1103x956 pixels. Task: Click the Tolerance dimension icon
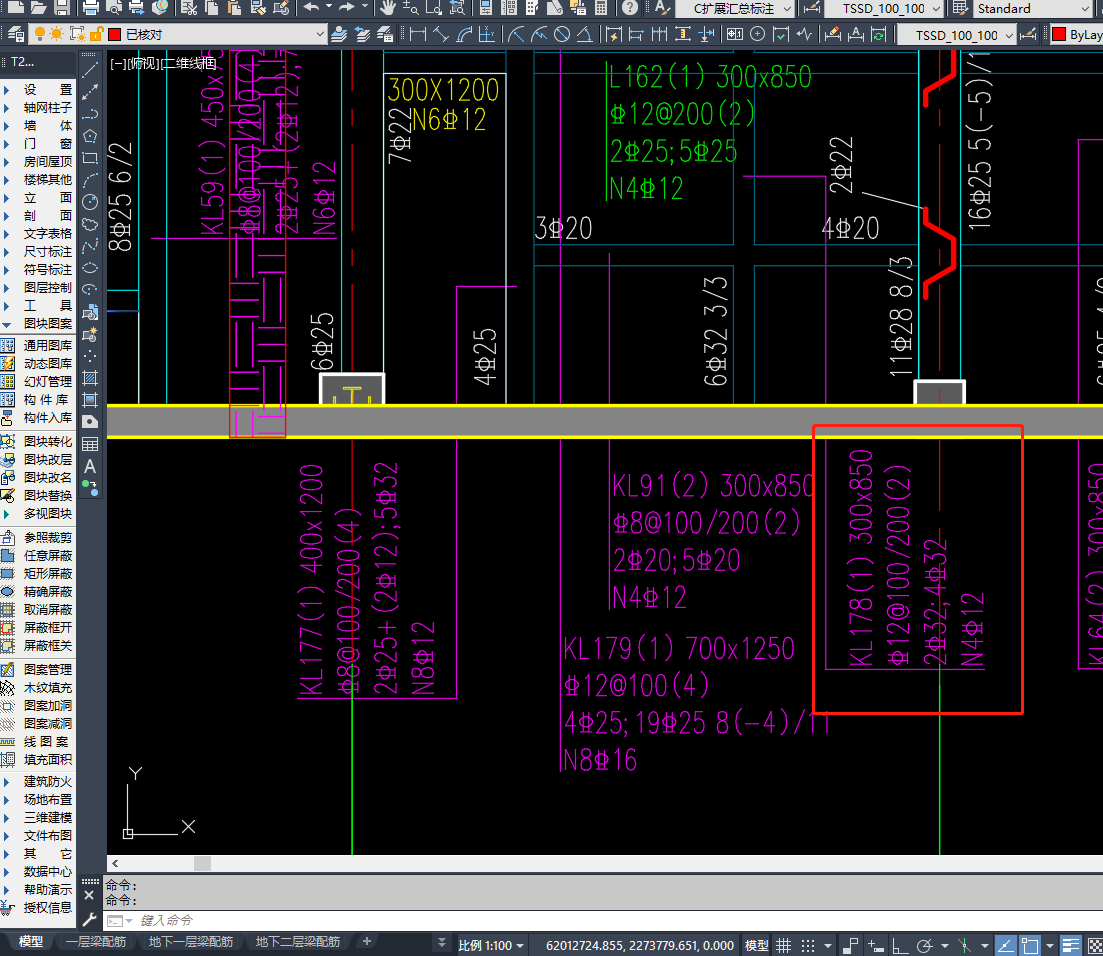(734, 34)
